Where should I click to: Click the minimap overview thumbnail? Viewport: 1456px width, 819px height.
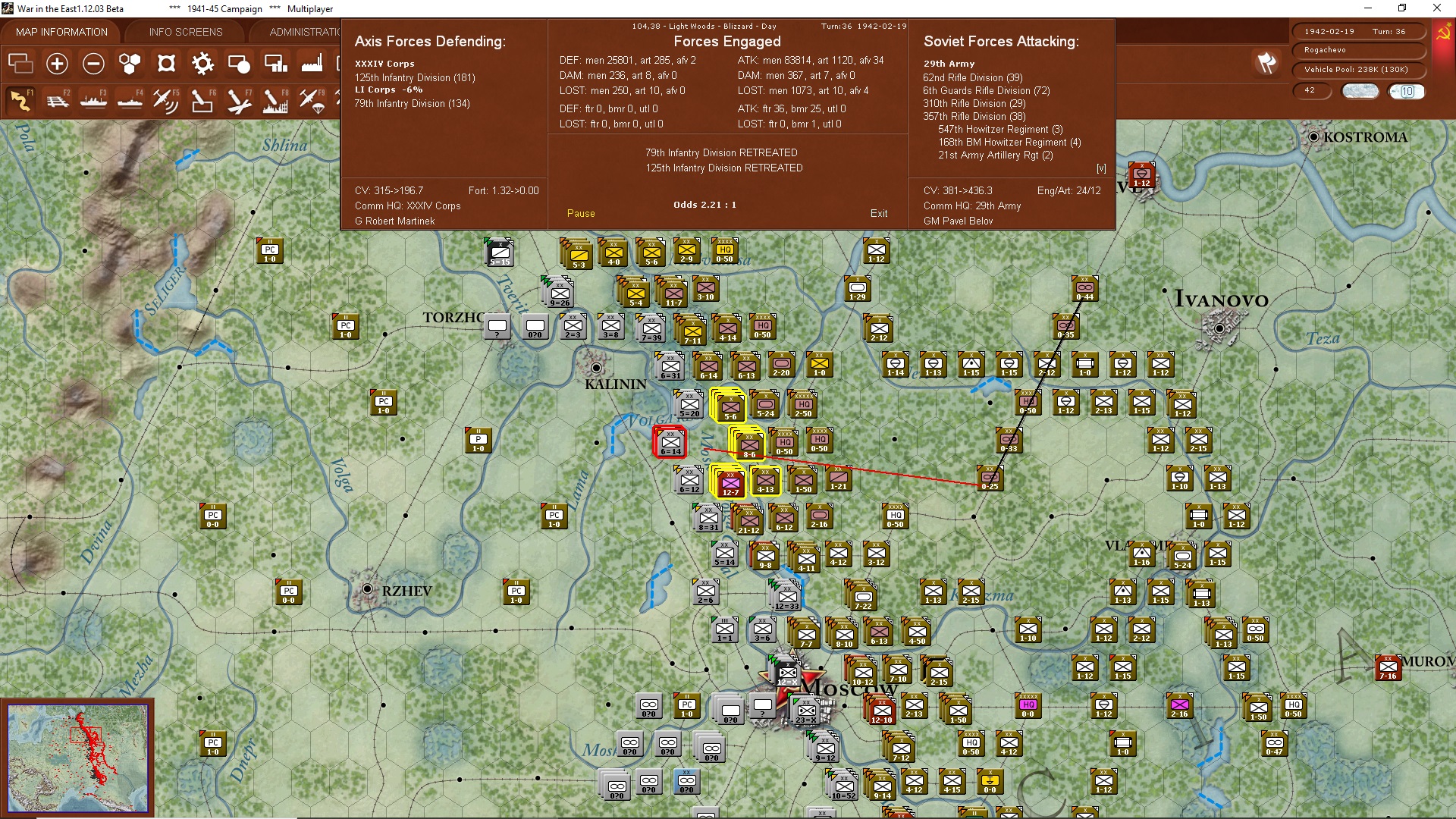pyautogui.click(x=78, y=758)
